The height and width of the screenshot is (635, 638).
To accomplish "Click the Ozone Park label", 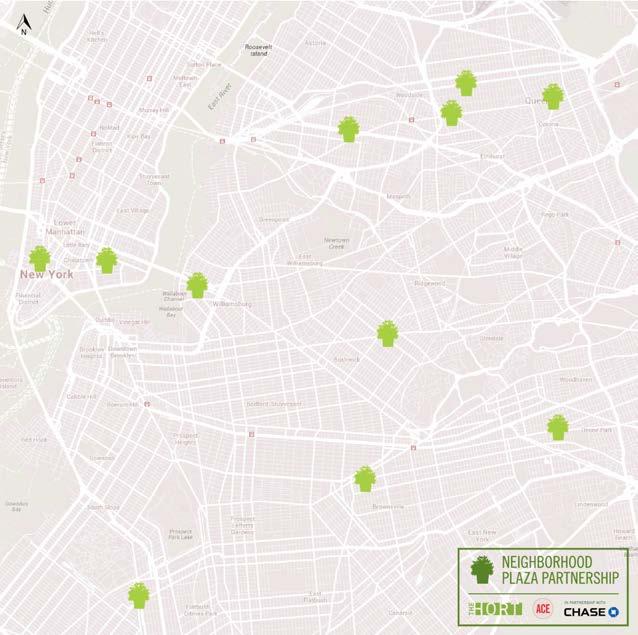I will coord(596,430).
